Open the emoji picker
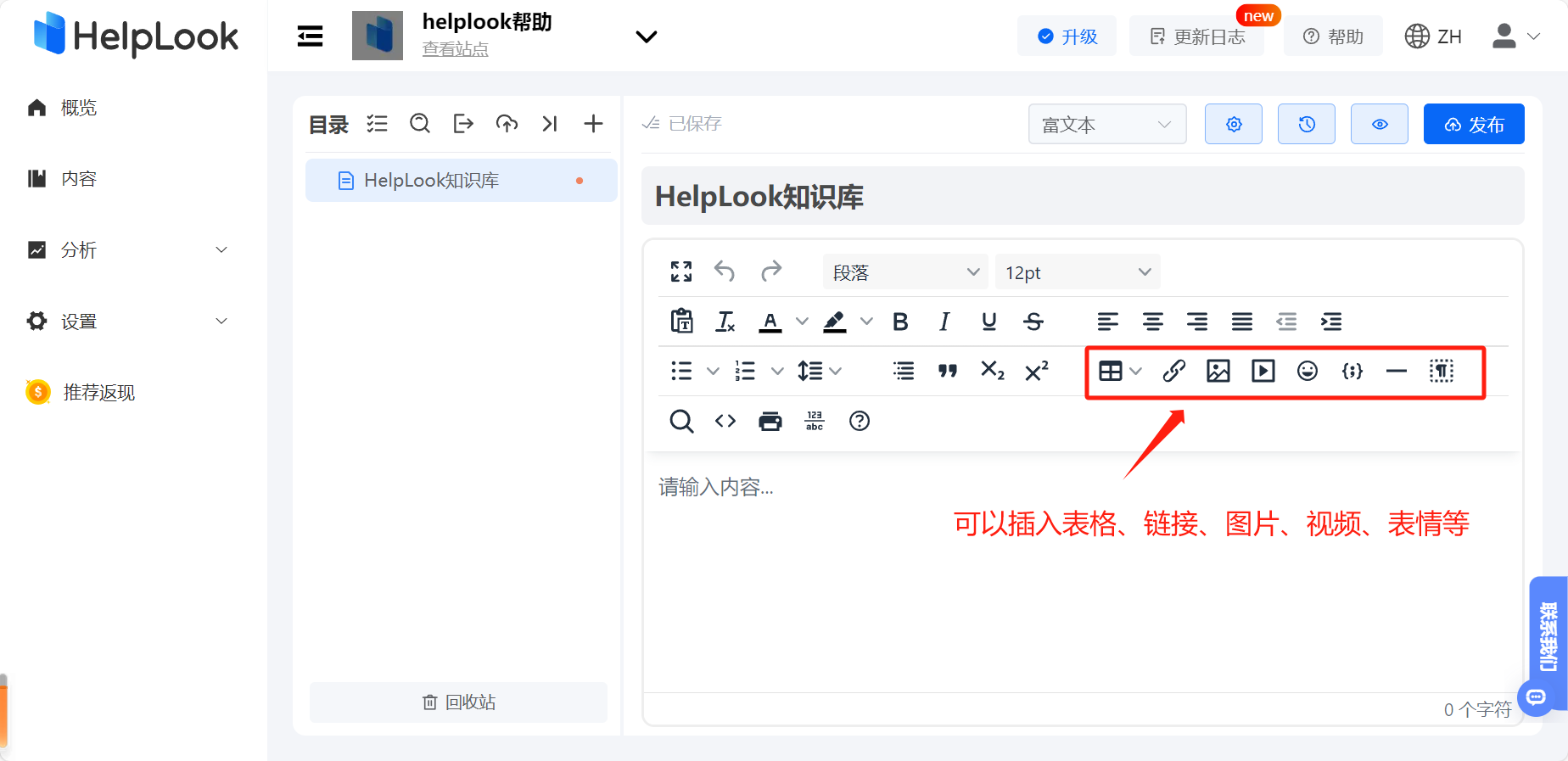The height and width of the screenshot is (761, 1568). pos(1308,371)
